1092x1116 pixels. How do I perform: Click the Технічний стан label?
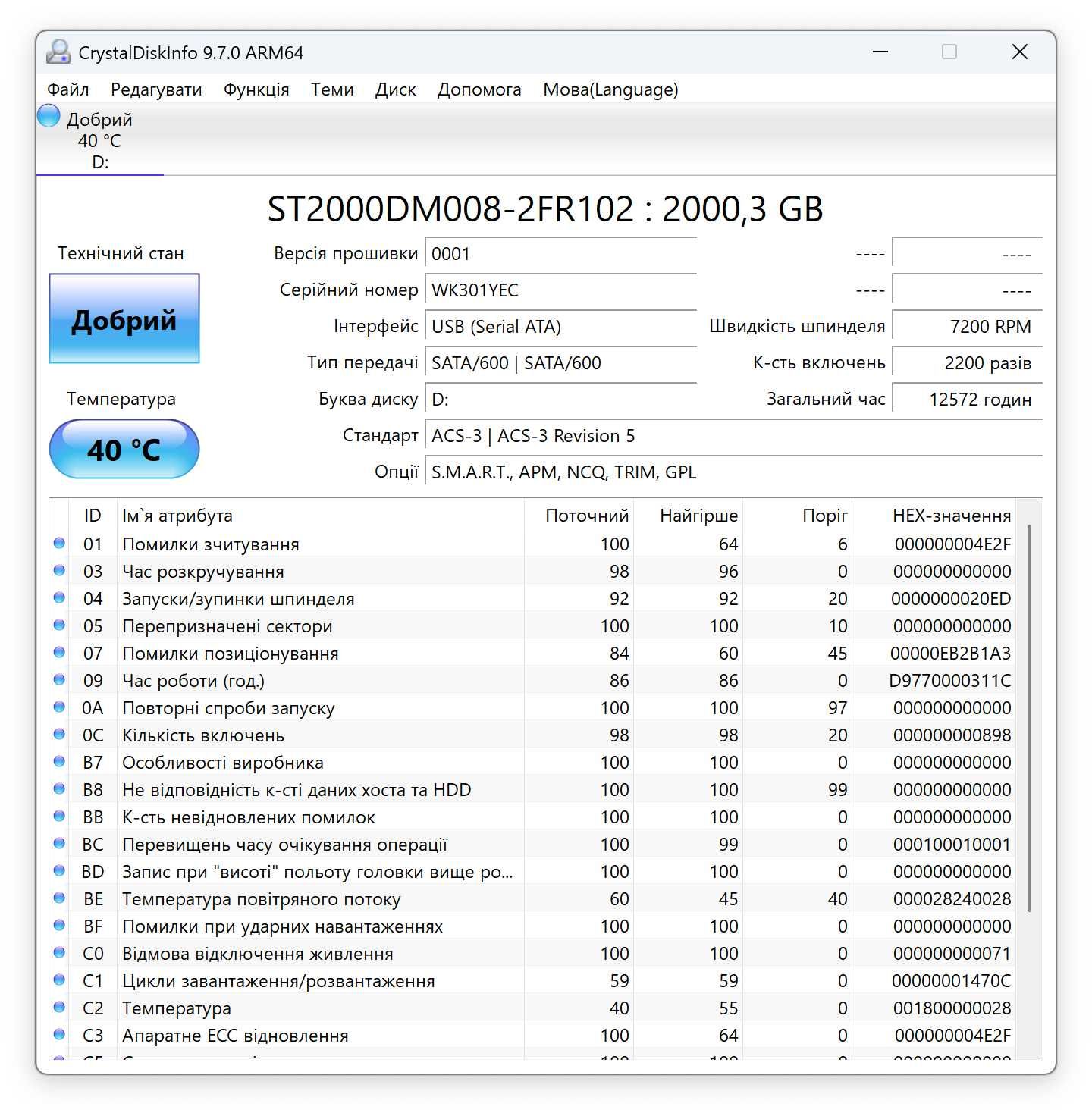(x=121, y=253)
